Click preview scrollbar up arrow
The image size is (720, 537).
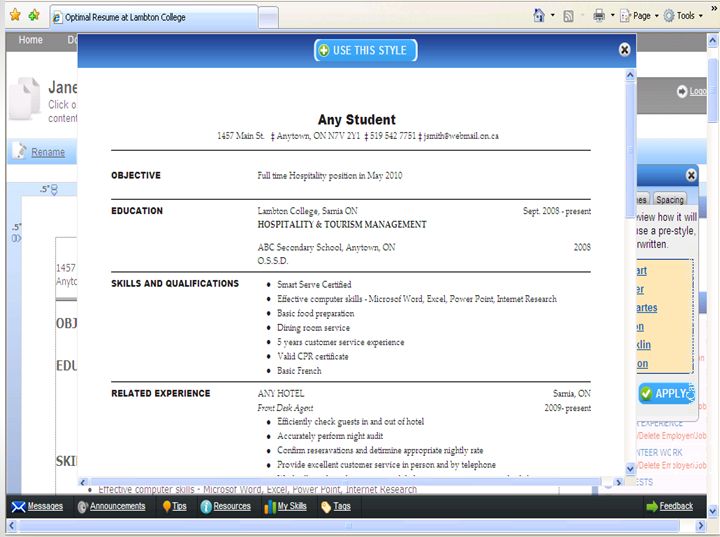[630, 74]
